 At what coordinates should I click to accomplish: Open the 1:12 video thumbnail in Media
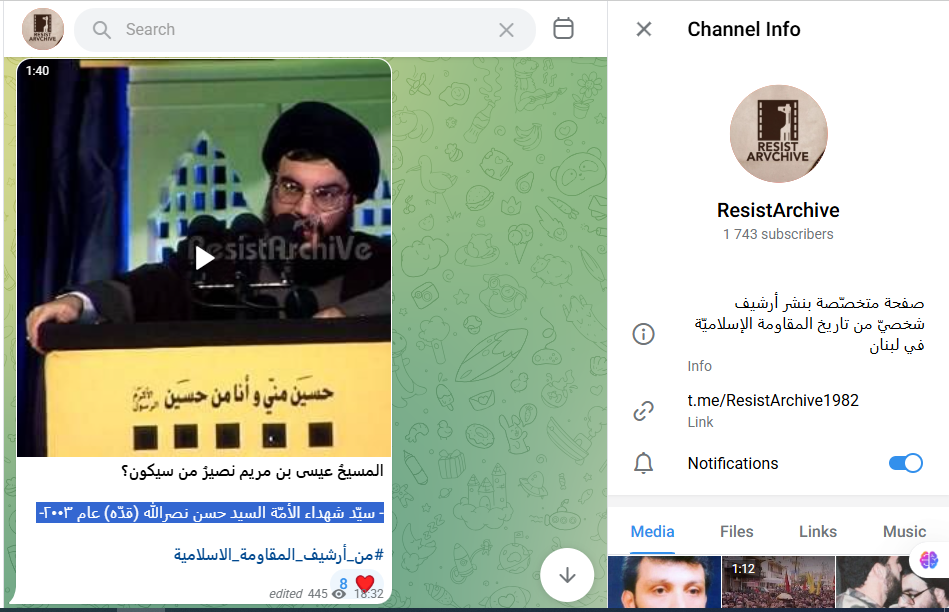[x=778, y=582]
